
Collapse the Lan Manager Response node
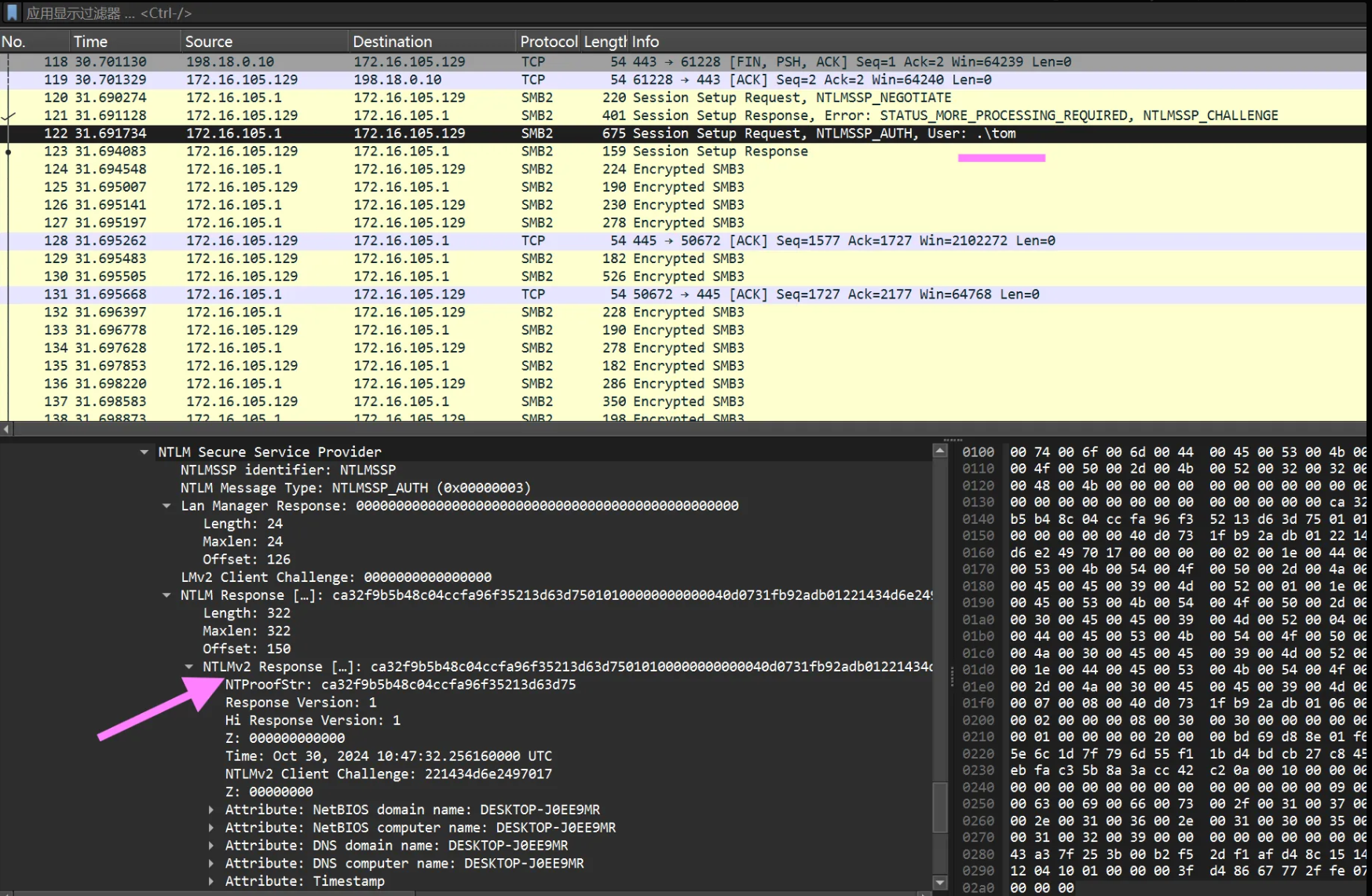[166, 506]
